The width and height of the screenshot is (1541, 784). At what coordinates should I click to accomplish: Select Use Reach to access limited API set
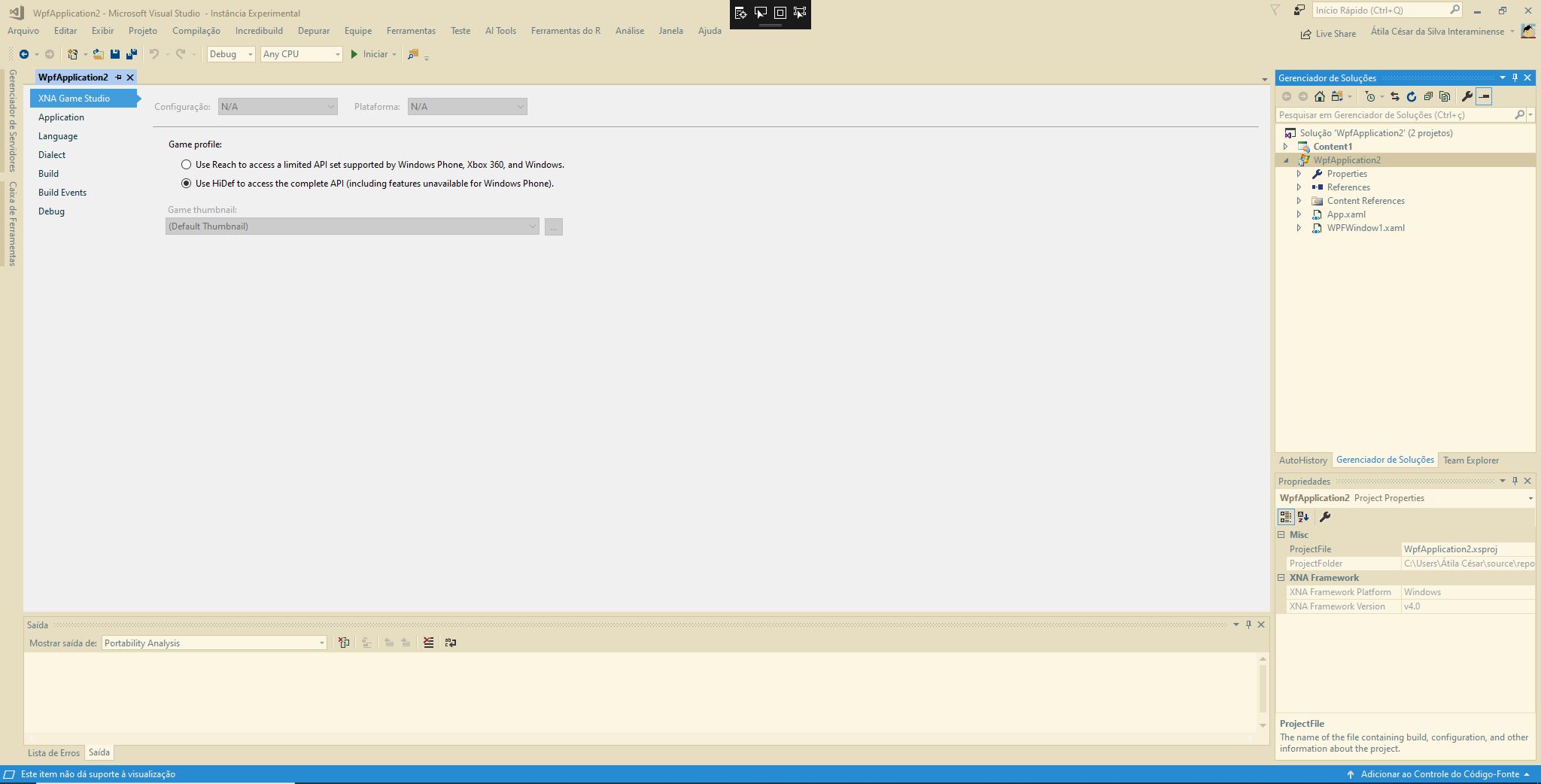tap(187, 164)
